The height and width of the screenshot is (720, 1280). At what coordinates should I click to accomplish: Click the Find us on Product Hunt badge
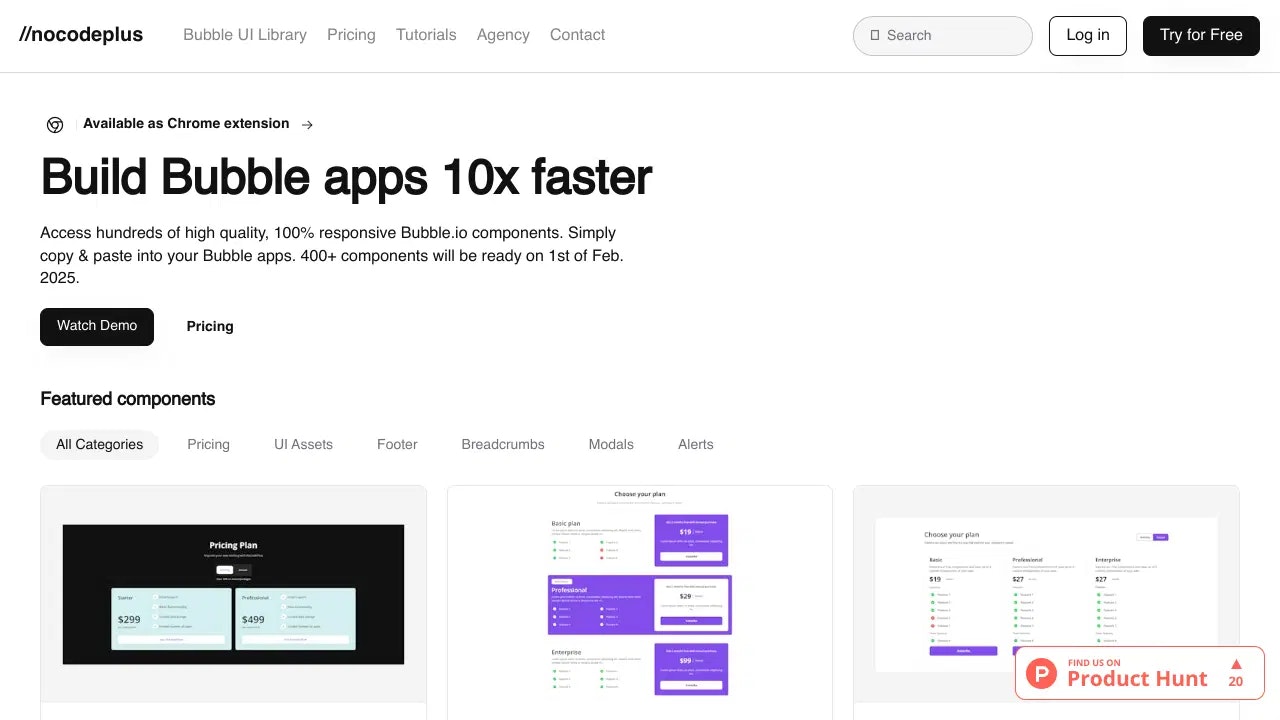1140,673
